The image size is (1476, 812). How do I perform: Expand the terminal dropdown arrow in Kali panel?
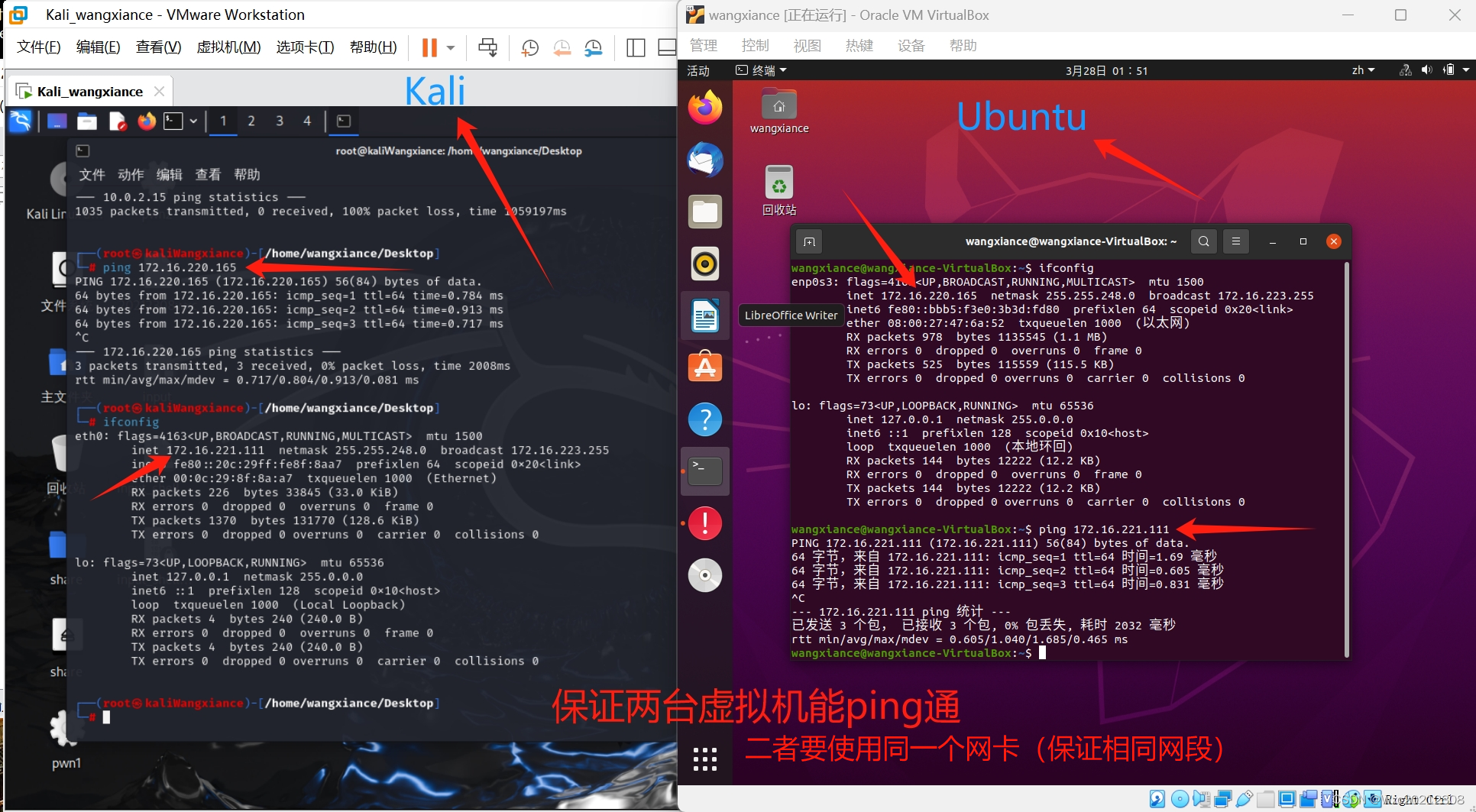point(194,121)
